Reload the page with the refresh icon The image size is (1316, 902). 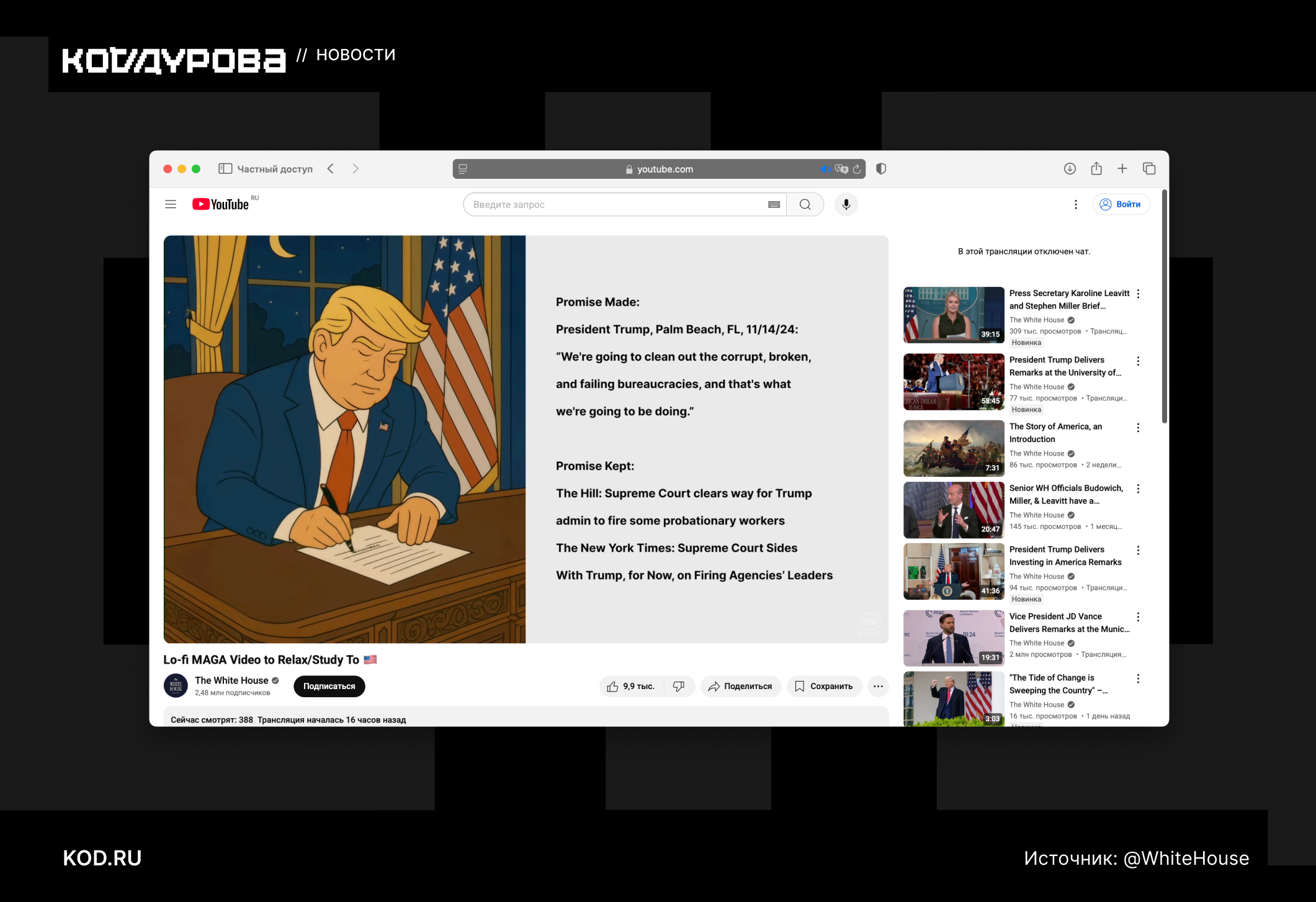coord(857,169)
